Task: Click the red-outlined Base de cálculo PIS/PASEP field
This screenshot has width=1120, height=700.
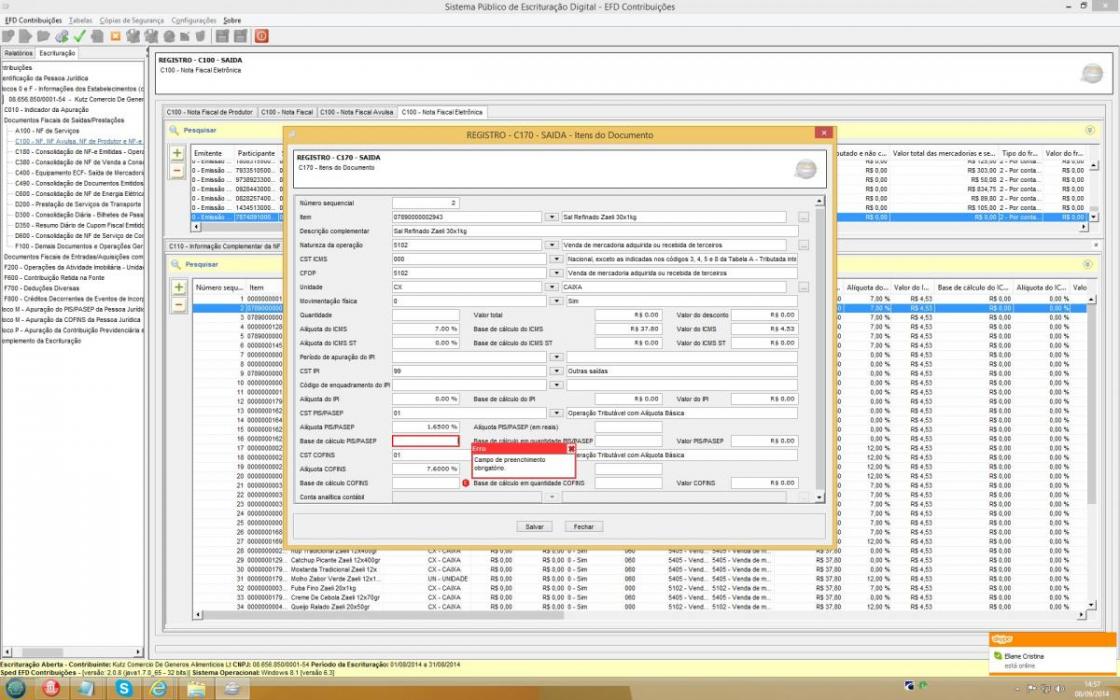Action: [426, 441]
